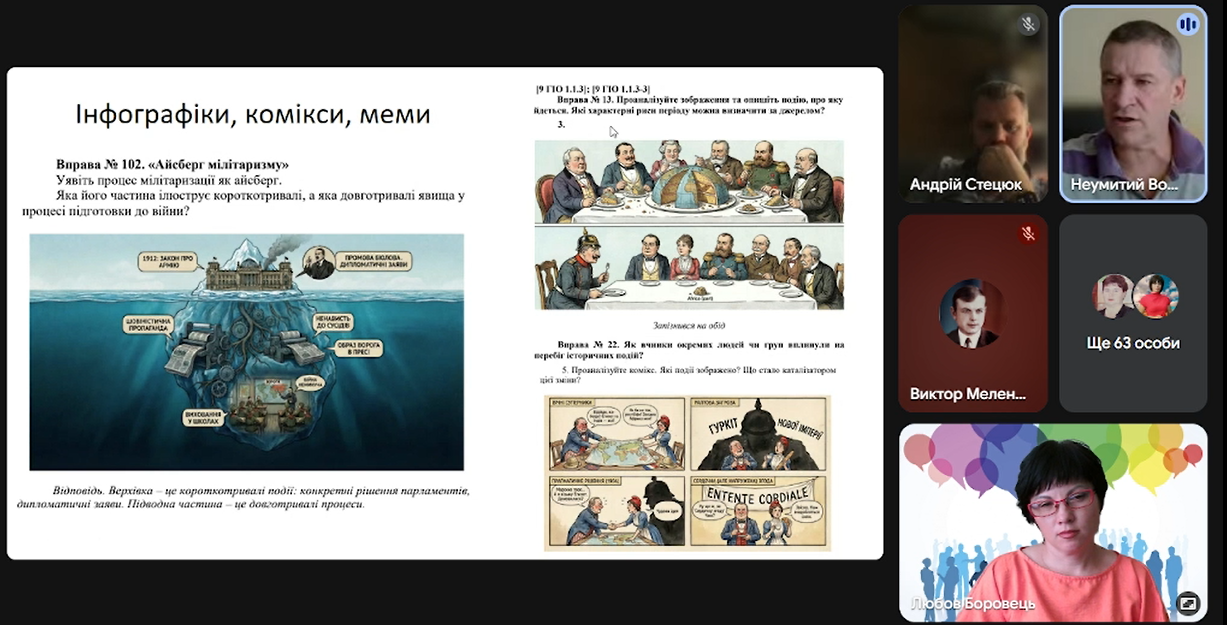Select Виктор Мелен... participant tile
The width and height of the screenshot is (1227, 625).
click(x=973, y=313)
